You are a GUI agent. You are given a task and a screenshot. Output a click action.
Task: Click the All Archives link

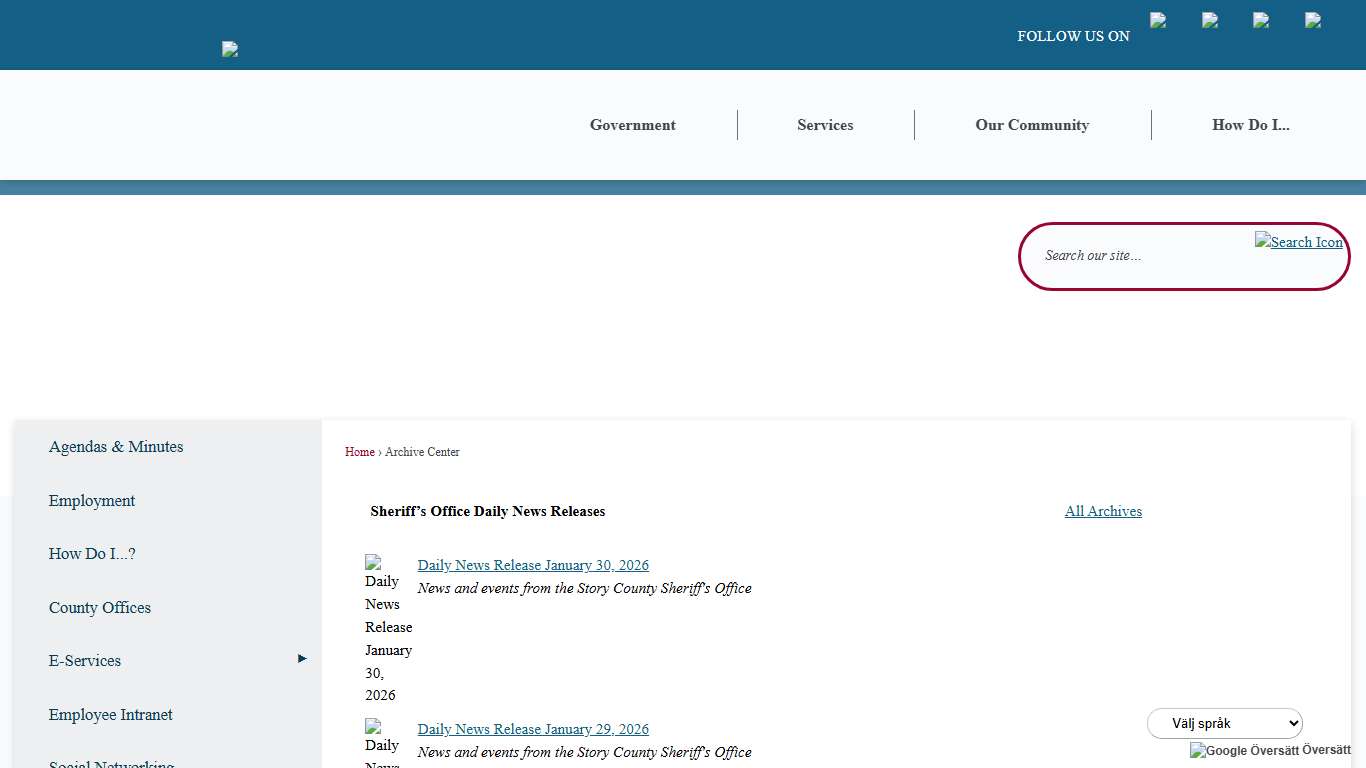pos(1103,511)
